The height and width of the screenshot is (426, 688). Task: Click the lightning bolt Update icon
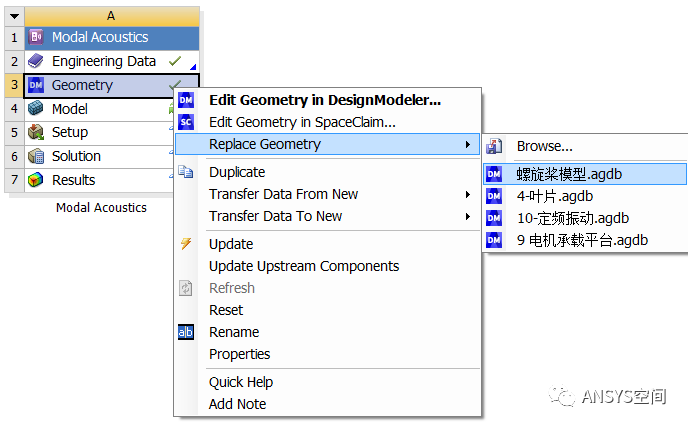coord(186,244)
